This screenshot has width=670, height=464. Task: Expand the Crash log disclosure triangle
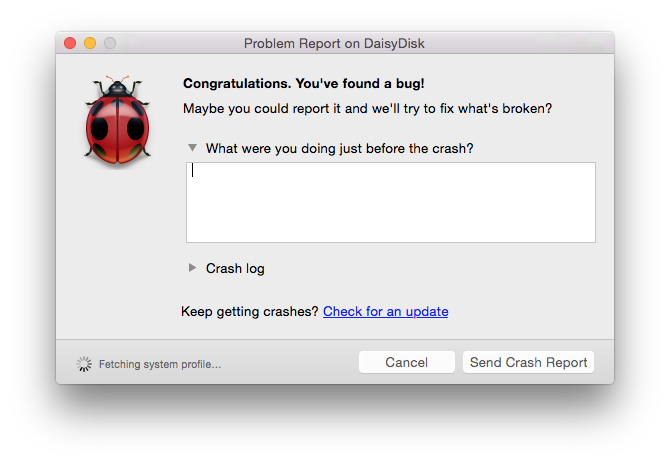click(192, 268)
